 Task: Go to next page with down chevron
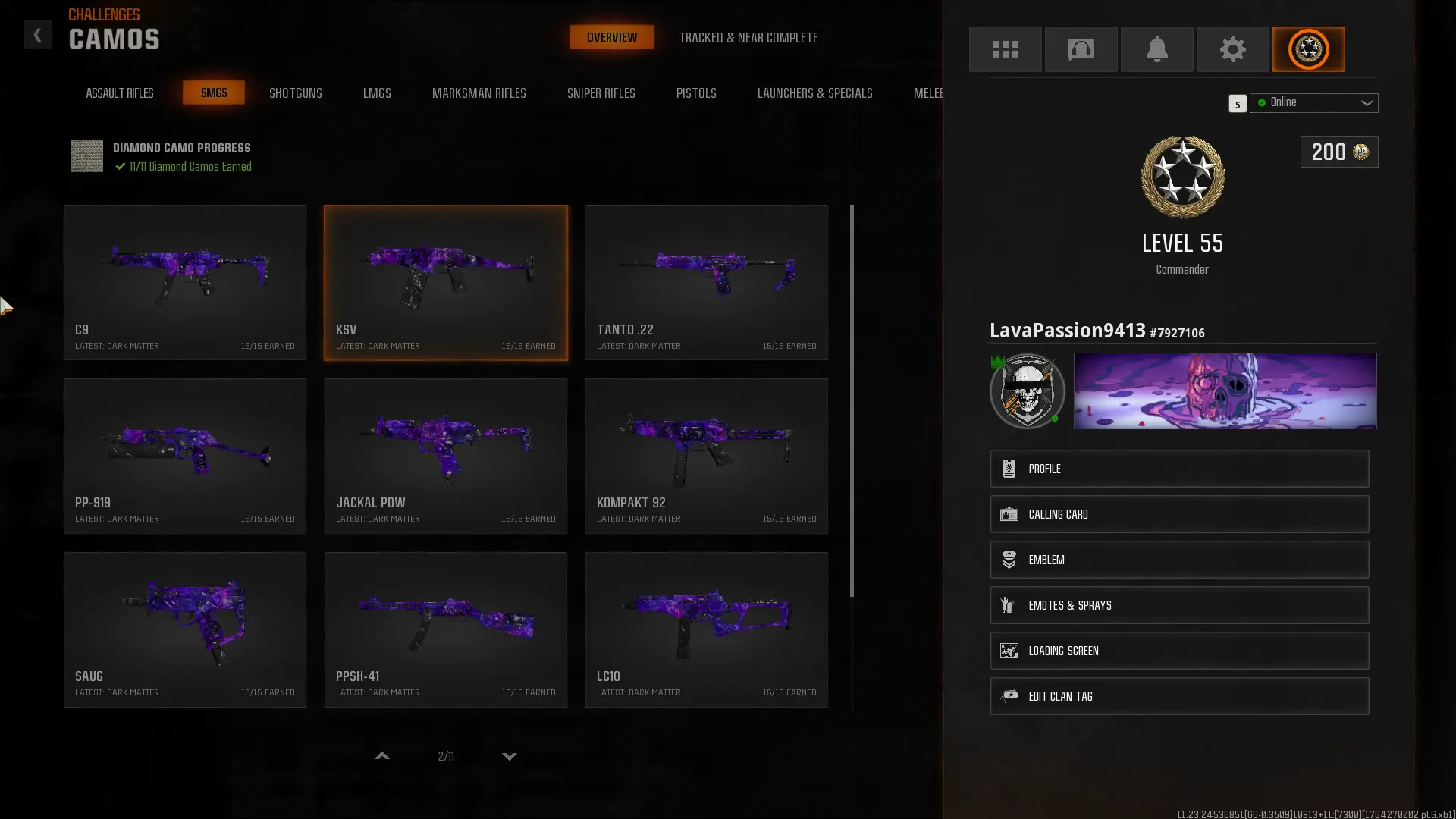[510, 756]
